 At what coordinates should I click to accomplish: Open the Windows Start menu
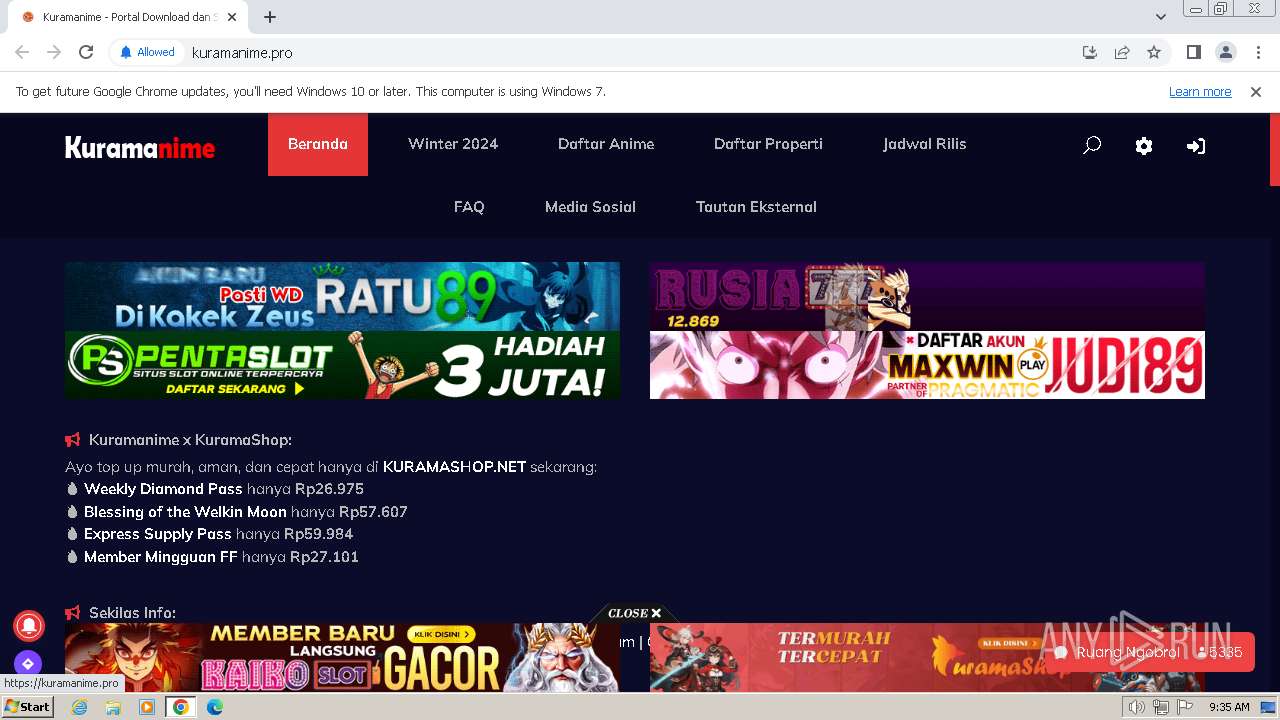[x=28, y=707]
